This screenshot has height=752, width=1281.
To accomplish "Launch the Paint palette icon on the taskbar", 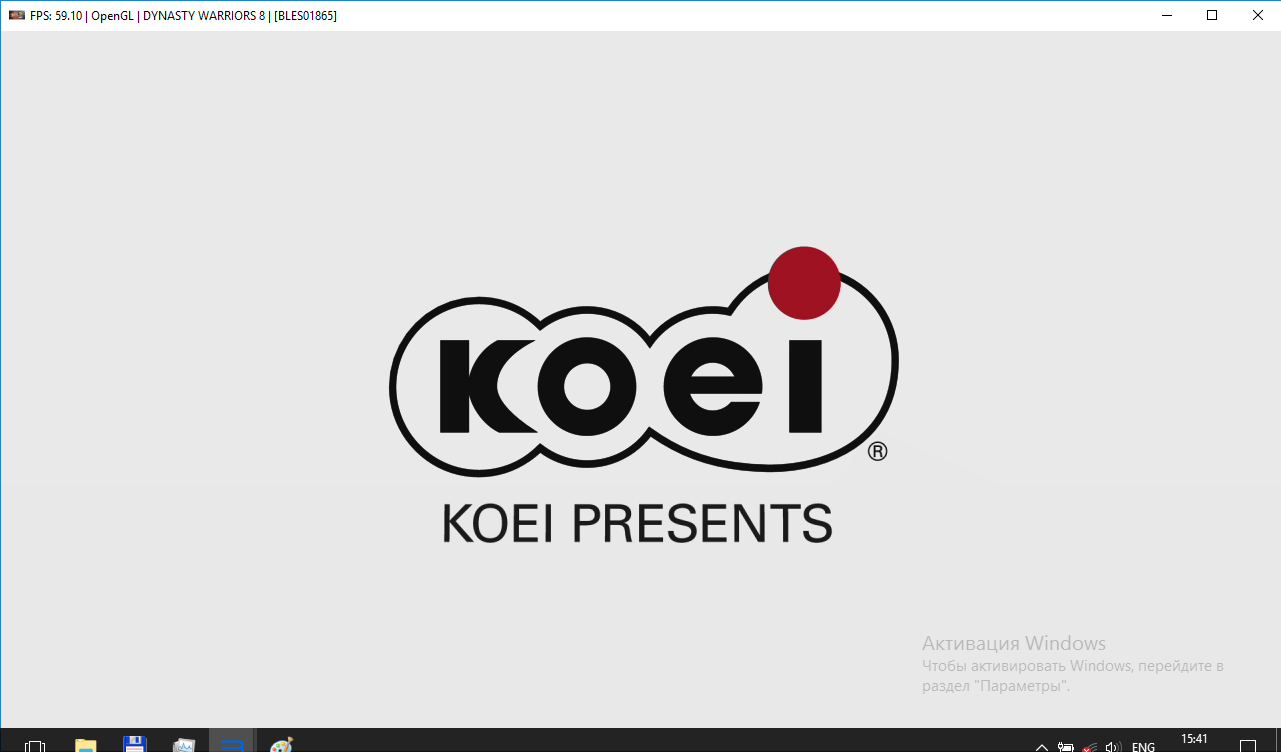I will click(x=281, y=745).
